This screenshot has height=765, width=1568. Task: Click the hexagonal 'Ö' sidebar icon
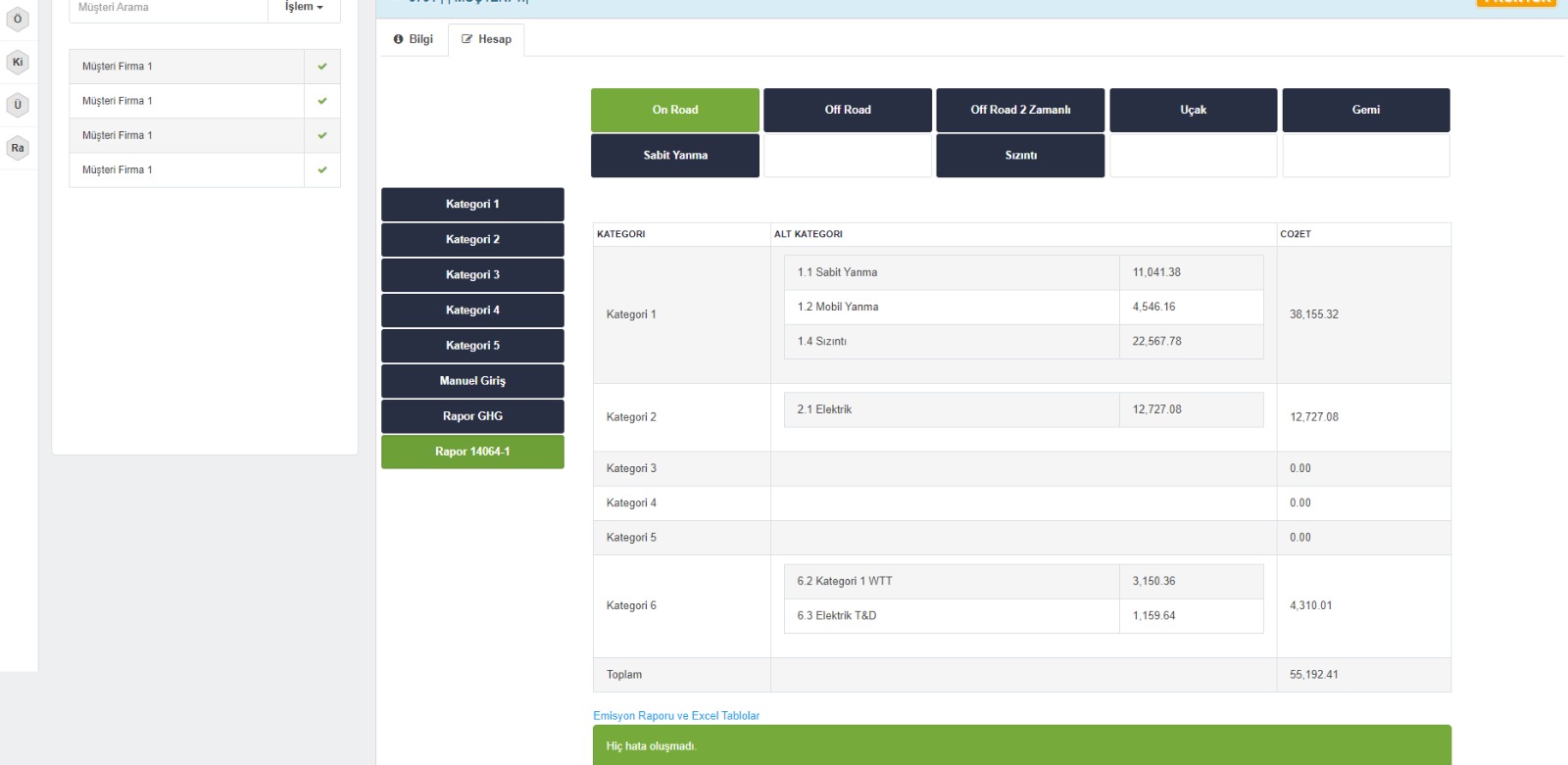[x=18, y=19]
